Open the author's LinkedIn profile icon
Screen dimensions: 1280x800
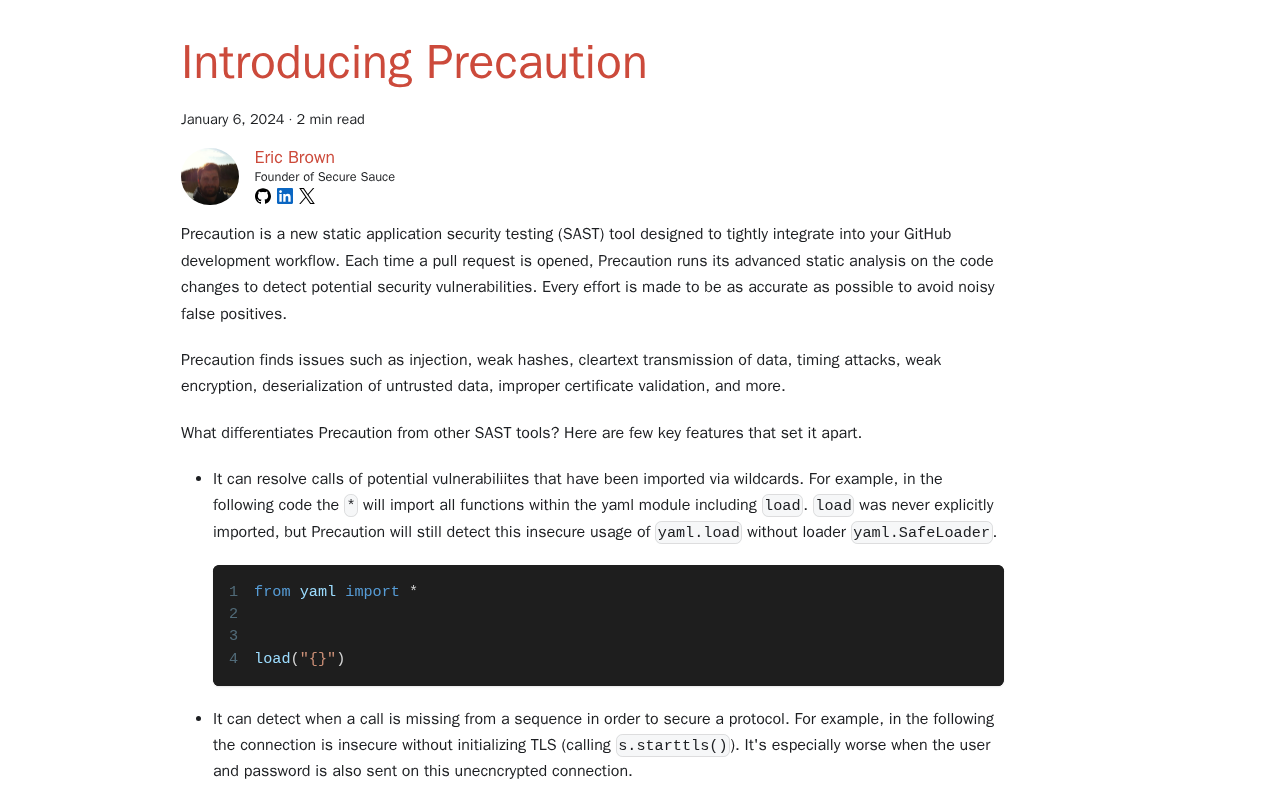pos(285,196)
